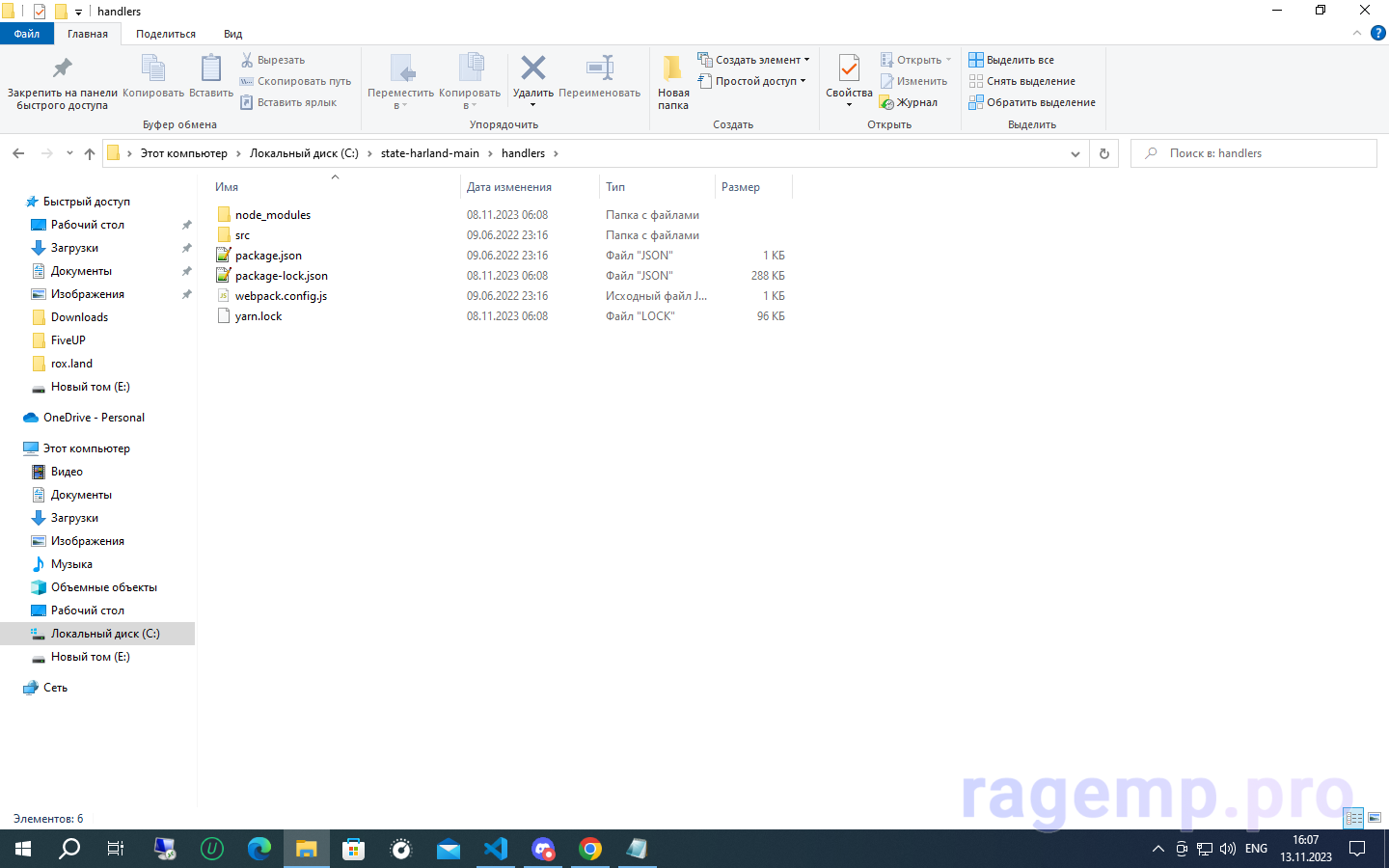
Task: Open Properties (Свойства) in the ribbon
Action: [x=849, y=69]
